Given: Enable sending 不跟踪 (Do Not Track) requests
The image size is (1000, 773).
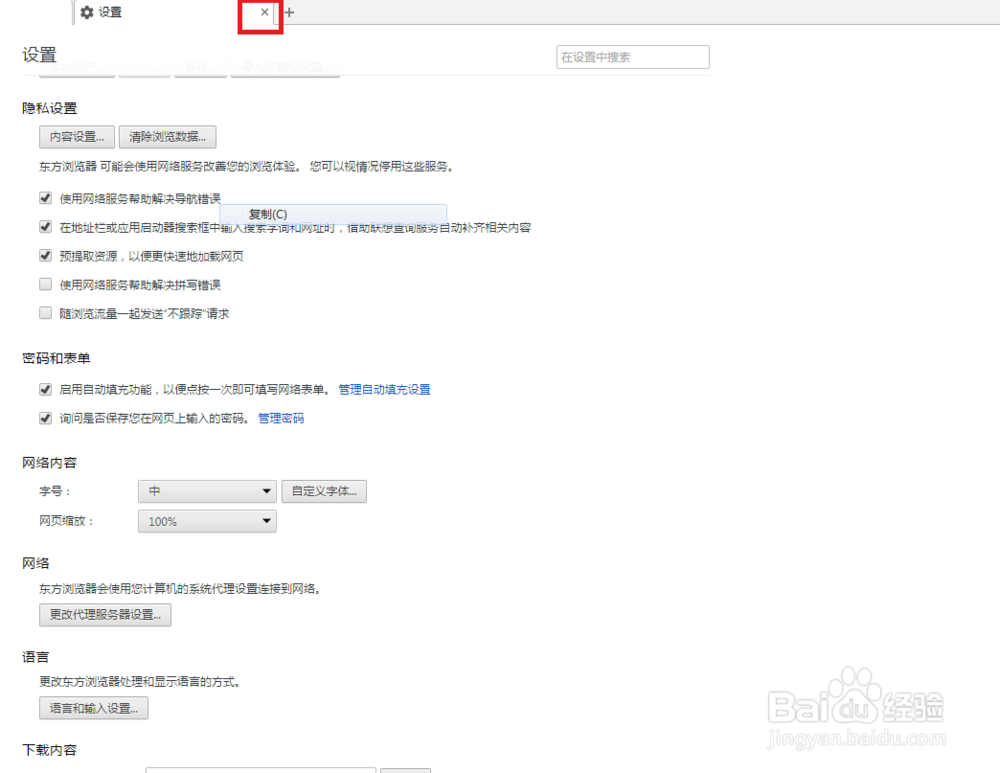Looking at the screenshot, I should click(x=45, y=312).
